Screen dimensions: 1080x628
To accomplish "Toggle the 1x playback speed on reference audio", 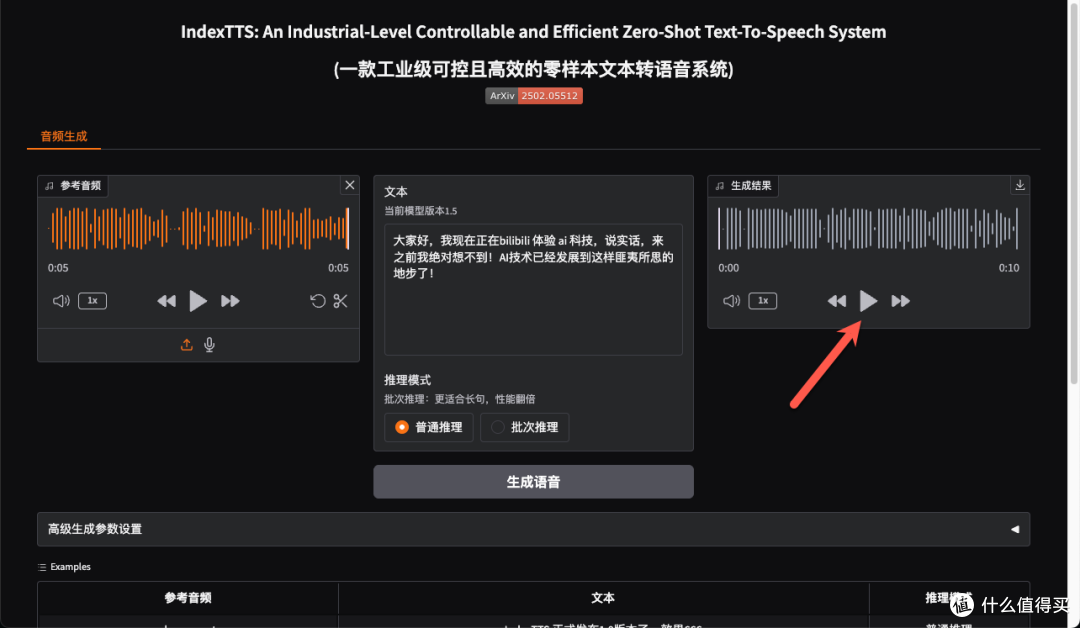I will click(x=92, y=300).
